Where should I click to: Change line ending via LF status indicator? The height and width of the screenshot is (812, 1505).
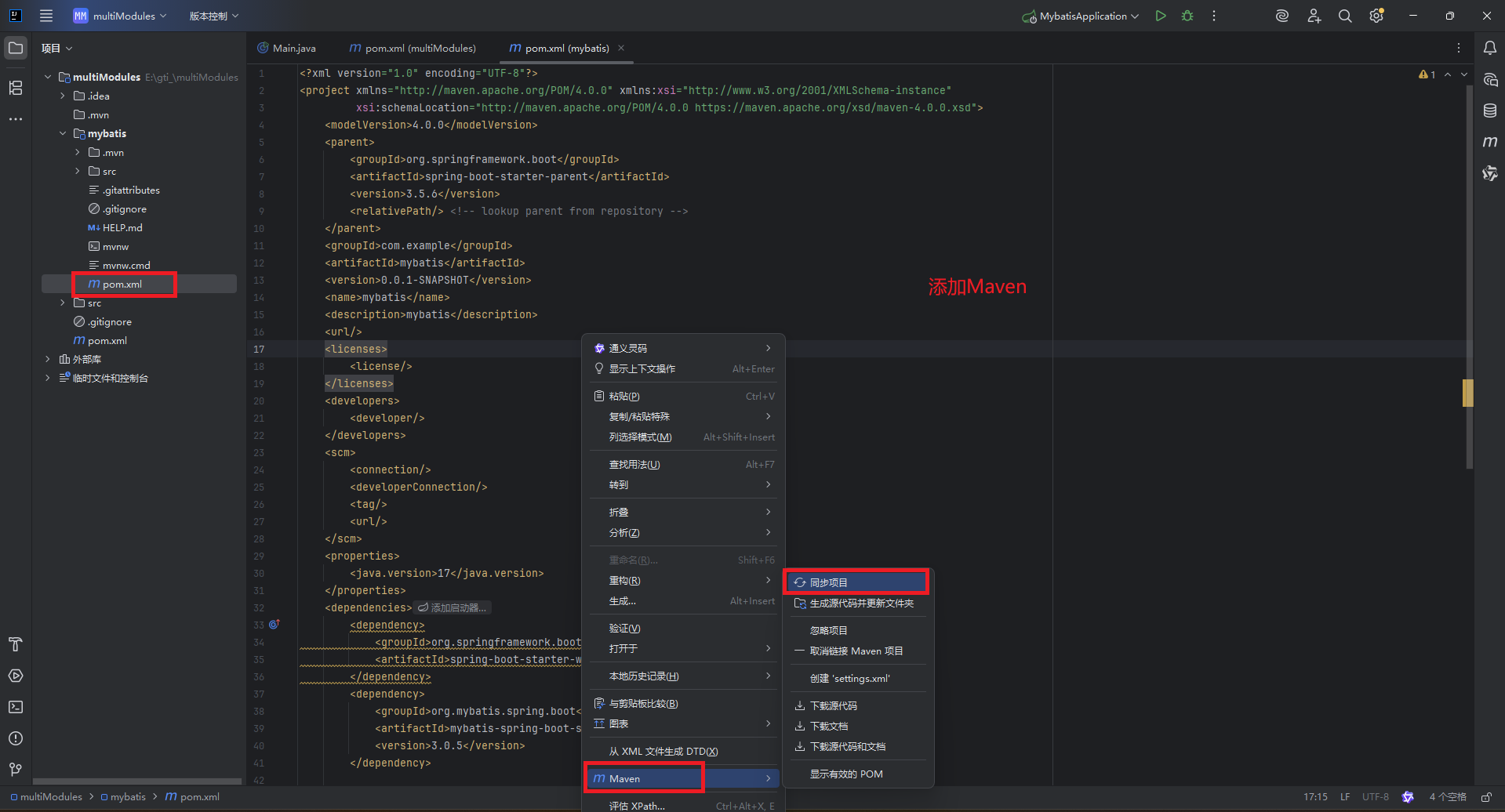tap(1344, 796)
